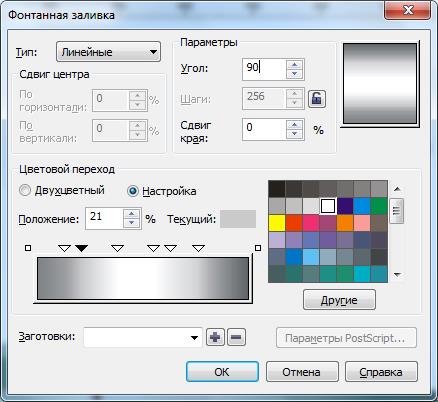The width and height of the screenshot is (438, 402).
Task: Increase Положение value with up arrow
Action: click(x=132, y=214)
